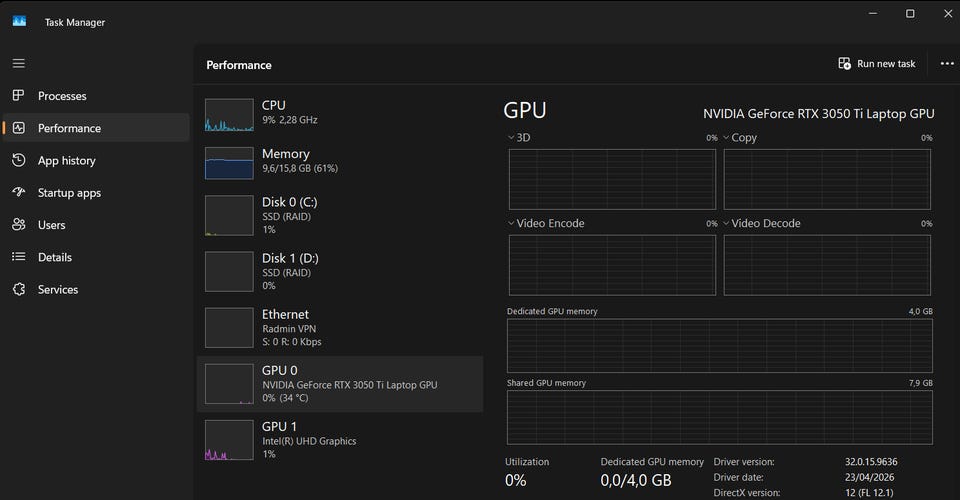960x500 pixels.
Task: Click the Details list icon
Action: coord(18,257)
